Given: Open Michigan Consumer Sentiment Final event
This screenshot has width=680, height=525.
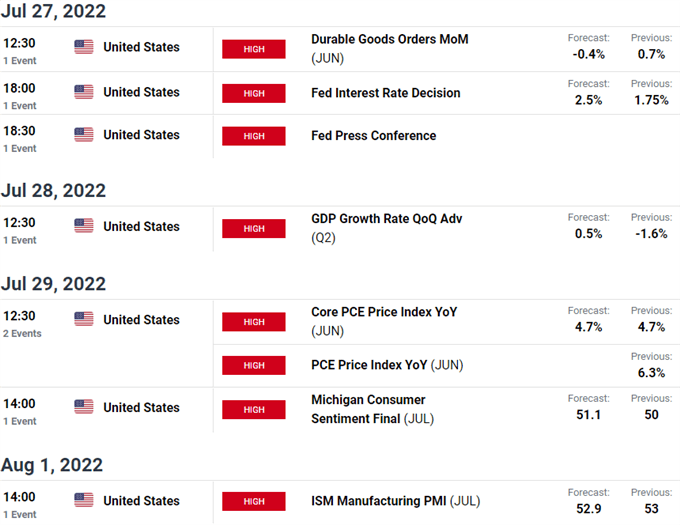Looking at the screenshot, I should (372, 409).
